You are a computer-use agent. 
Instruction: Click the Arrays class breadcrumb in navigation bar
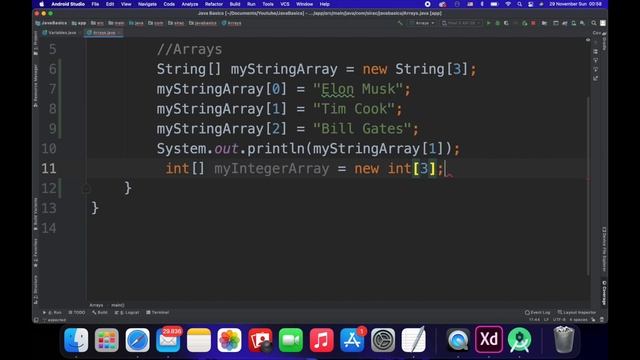point(231,23)
